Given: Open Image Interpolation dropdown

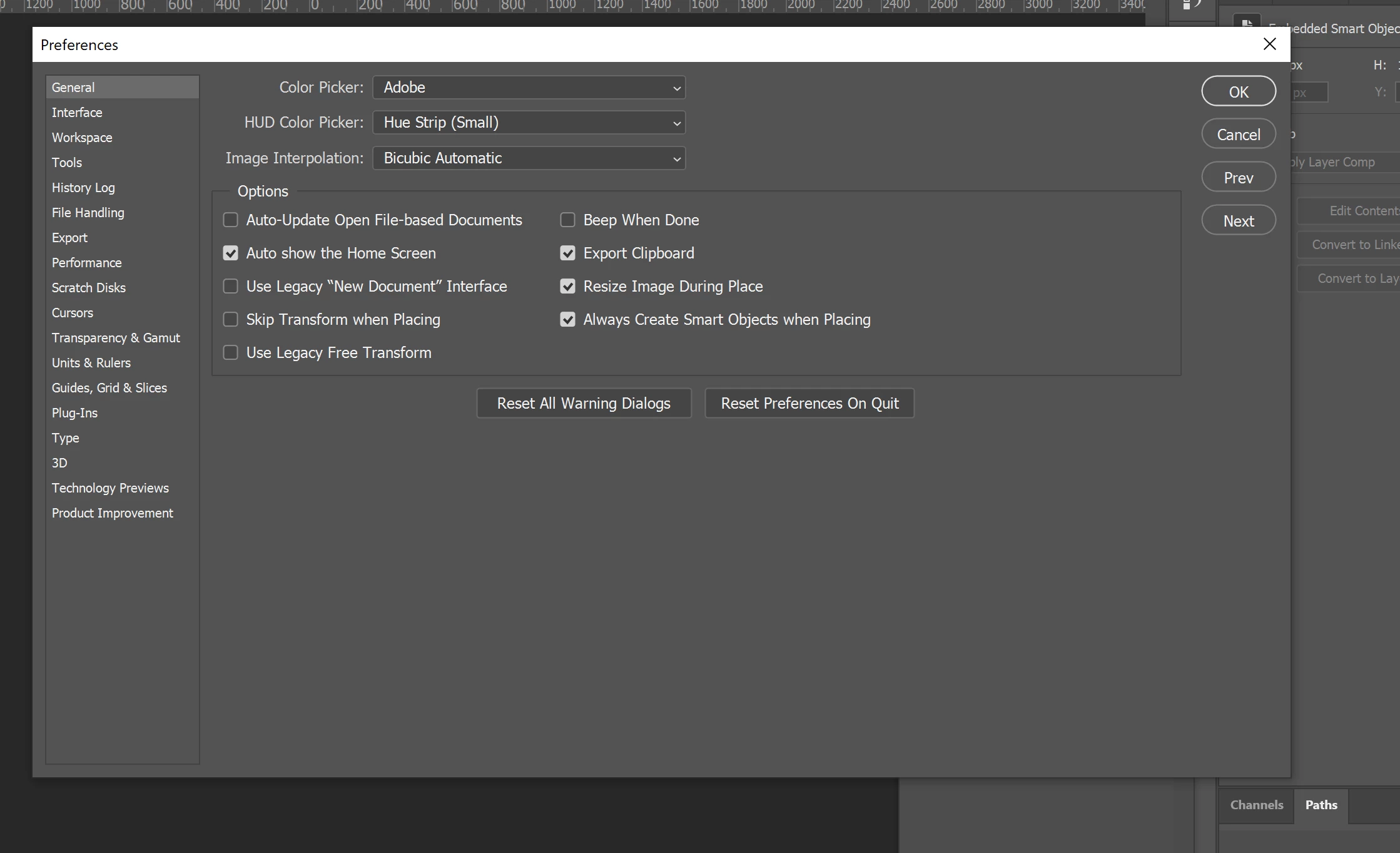Looking at the screenshot, I should click(x=529, y=158).
